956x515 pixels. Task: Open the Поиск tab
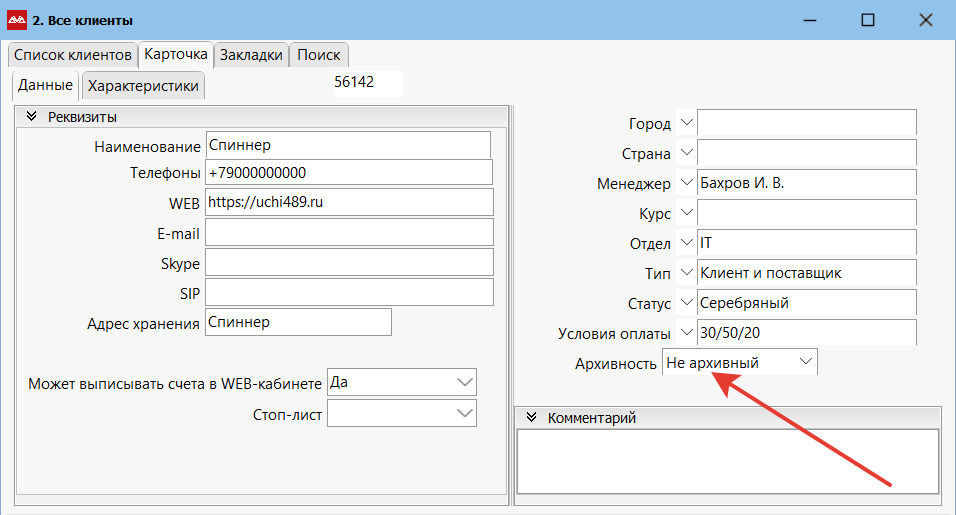(x=319, y=55)
